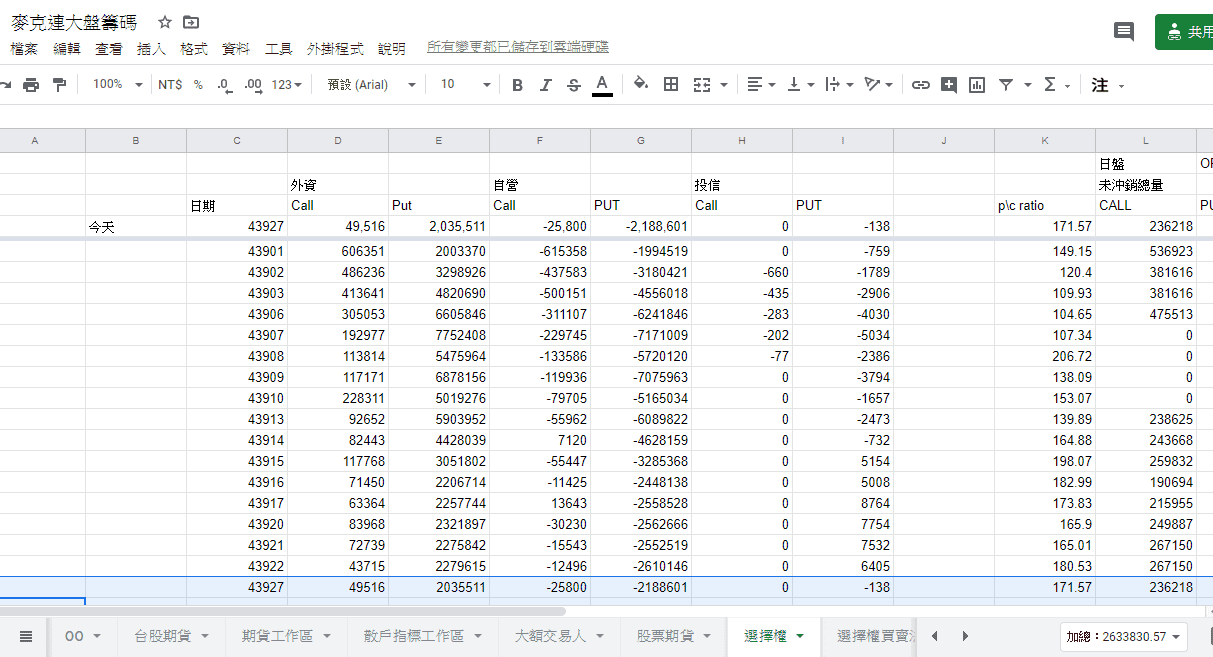The width and height of the screenshot is (1213, 657).
Task: Toggle bold formatting
Action: point(517,85)
